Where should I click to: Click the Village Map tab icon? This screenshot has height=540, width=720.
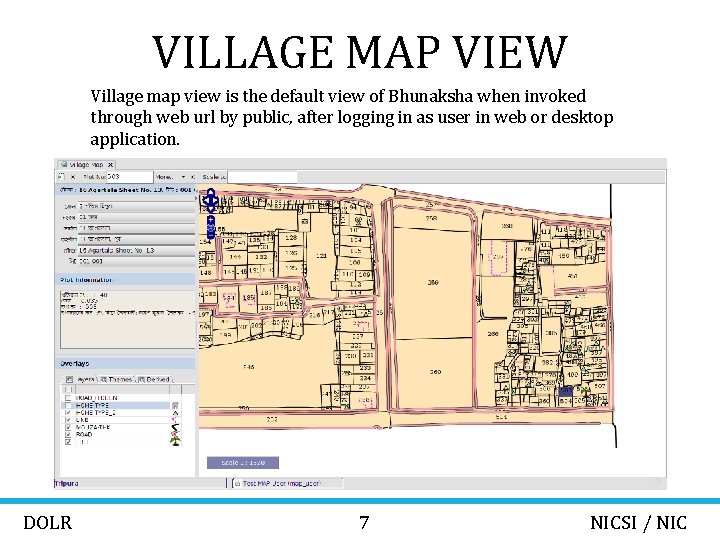(64, 164)
